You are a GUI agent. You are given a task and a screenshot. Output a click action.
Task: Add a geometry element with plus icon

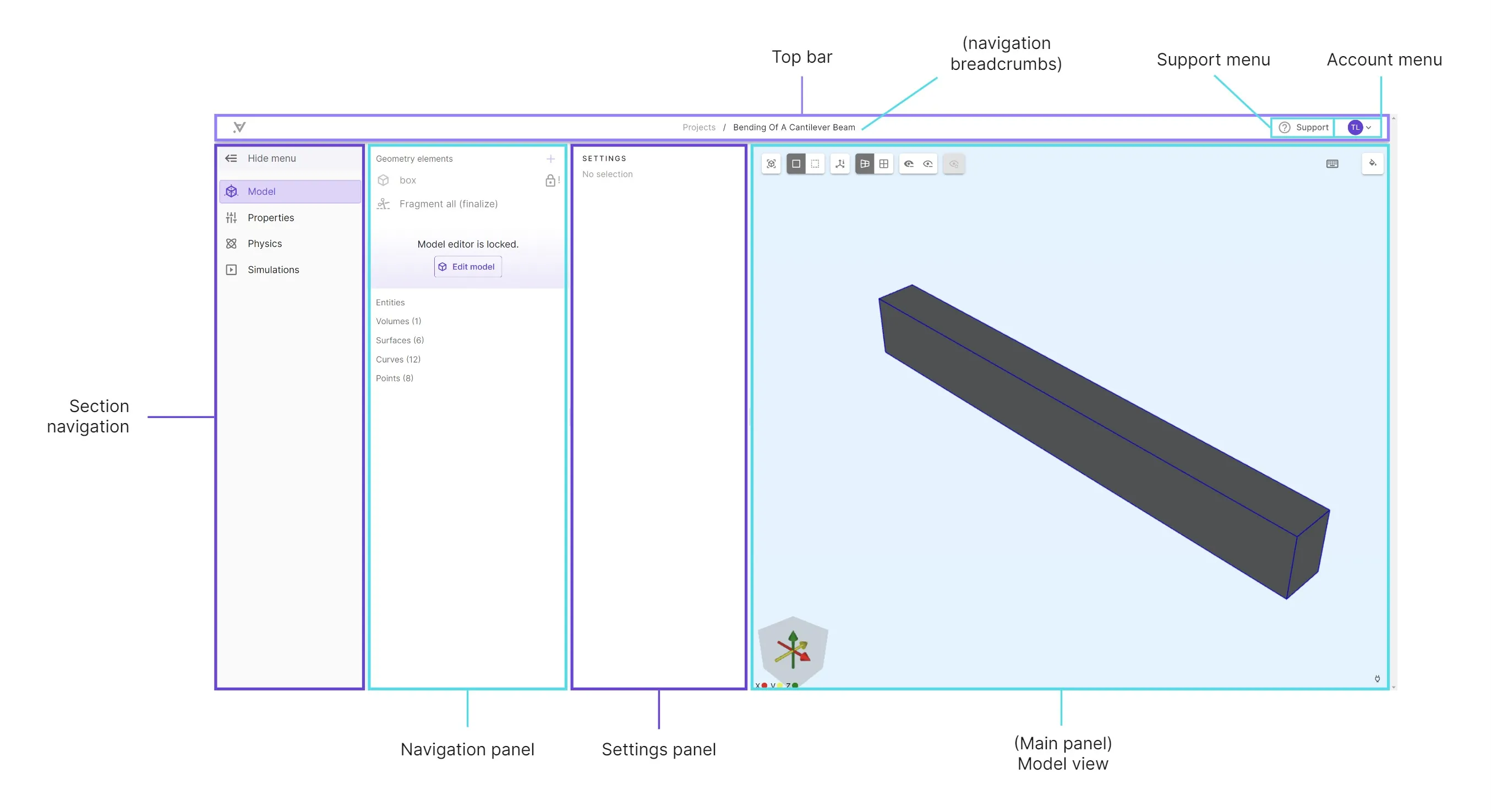tap(550, 158)
